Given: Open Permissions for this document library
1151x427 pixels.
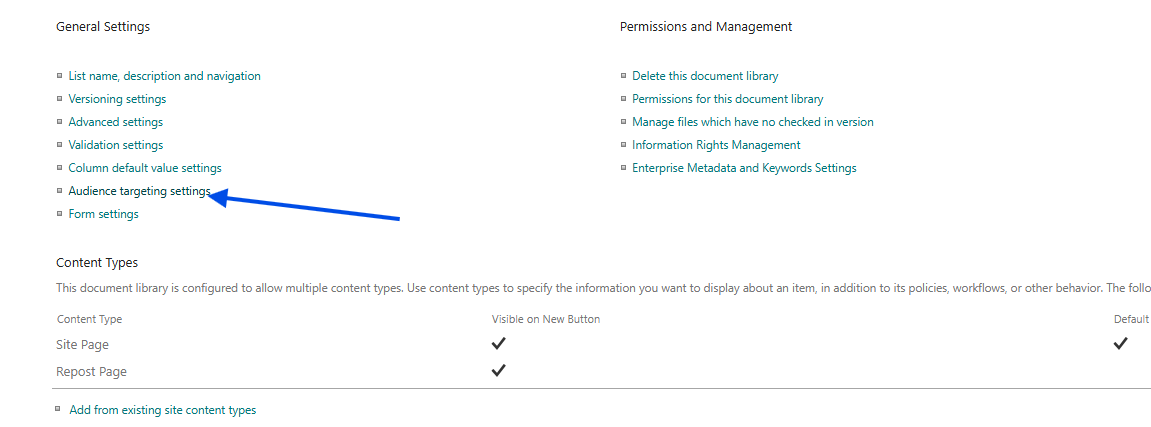Looking at the screenshot, I should [x=727, y=99].
